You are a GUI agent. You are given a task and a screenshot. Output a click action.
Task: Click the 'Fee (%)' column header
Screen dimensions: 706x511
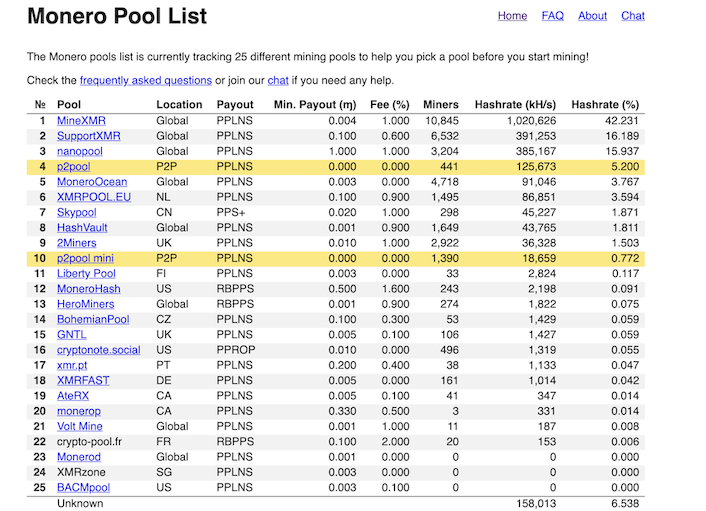coord(389,105)
